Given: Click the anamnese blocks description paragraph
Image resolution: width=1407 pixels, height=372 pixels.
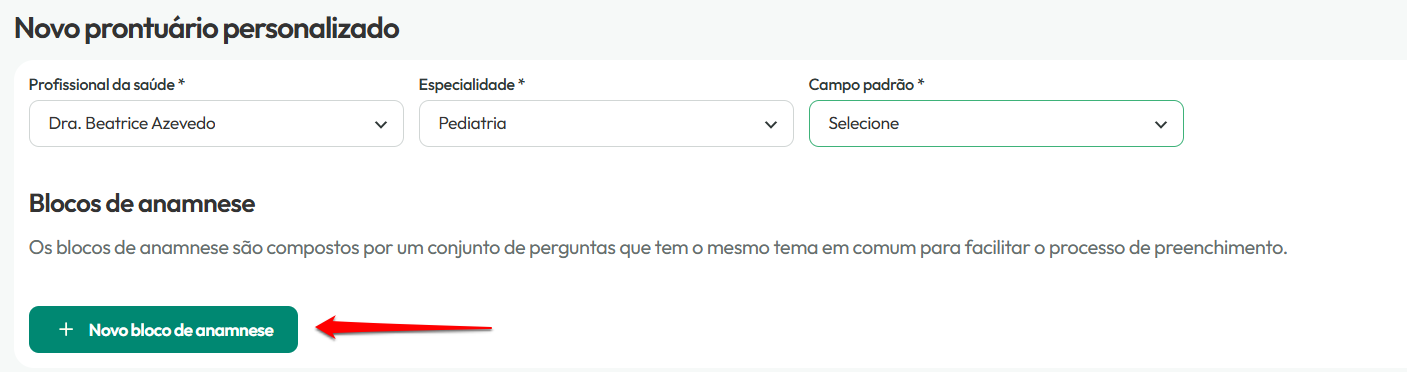Looking at the screenshot, I should pyautogui.click(x=658, y=247).
